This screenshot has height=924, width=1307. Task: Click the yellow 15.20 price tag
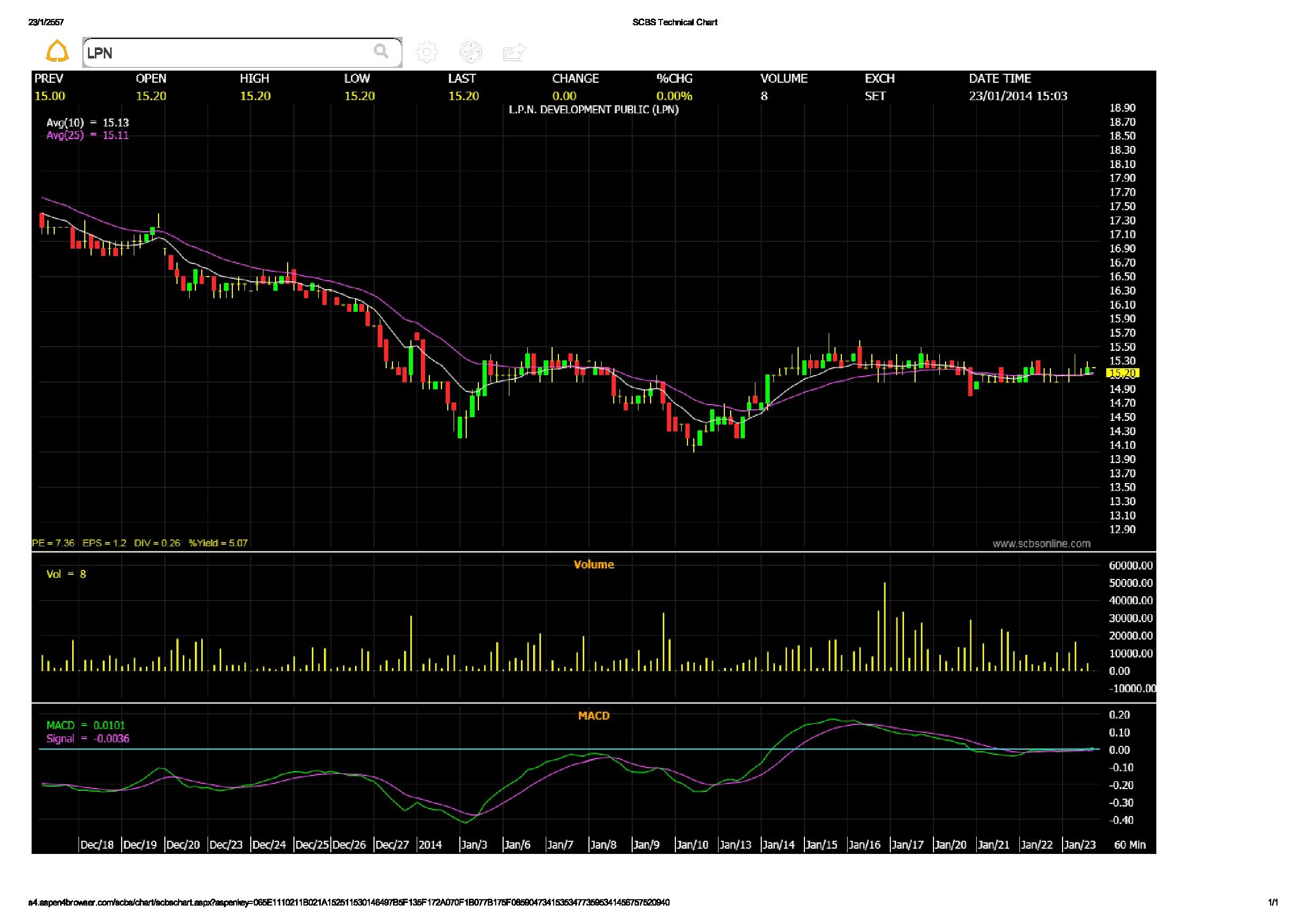pos(1122,373)
